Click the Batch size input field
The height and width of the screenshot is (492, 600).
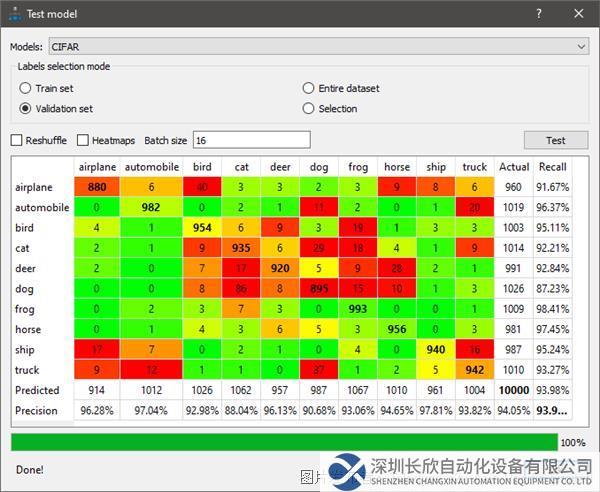[251, 140]
